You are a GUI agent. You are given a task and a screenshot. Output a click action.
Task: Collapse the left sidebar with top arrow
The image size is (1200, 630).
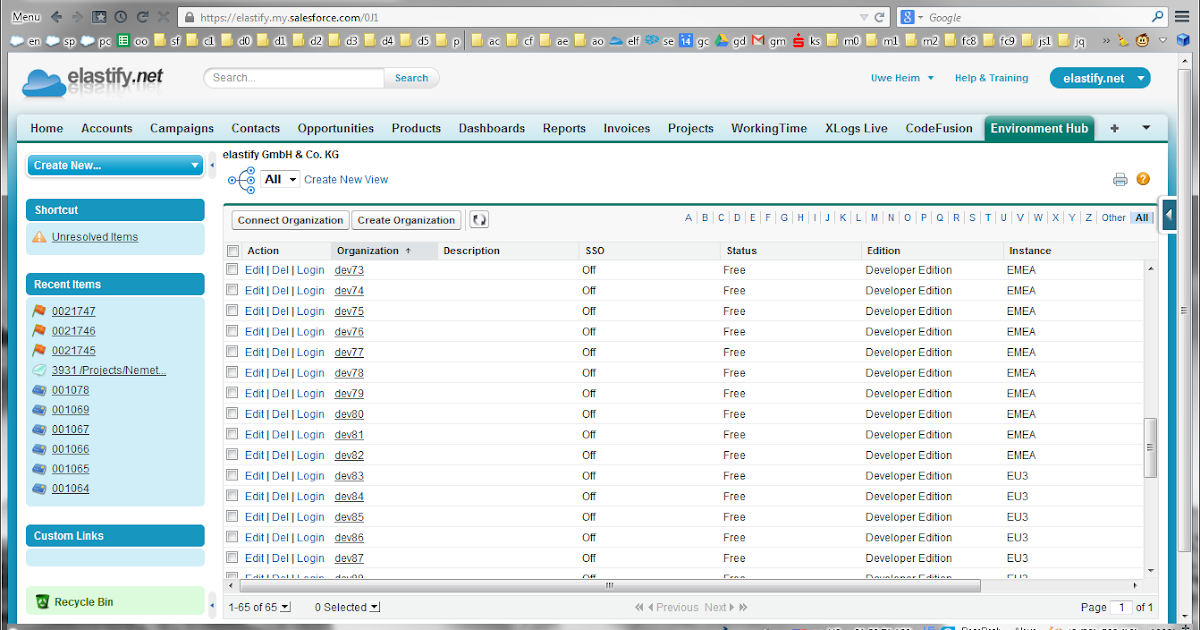(212, 165)
